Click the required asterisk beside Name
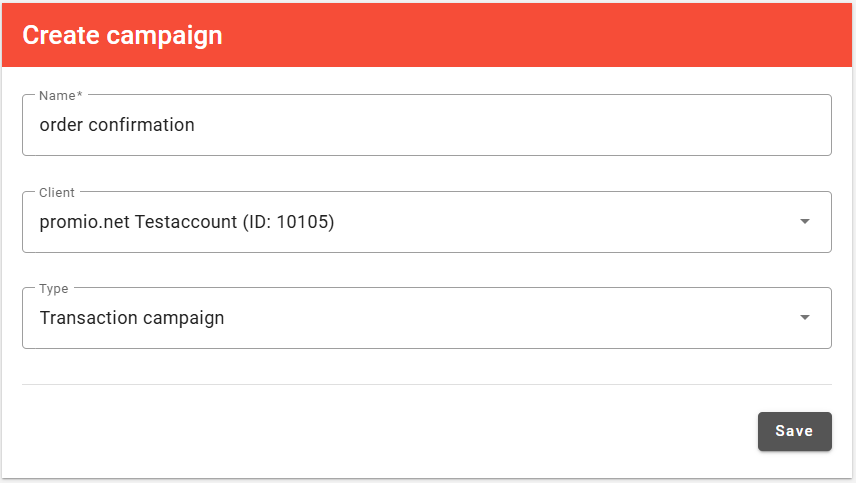 tap(80, 96)
